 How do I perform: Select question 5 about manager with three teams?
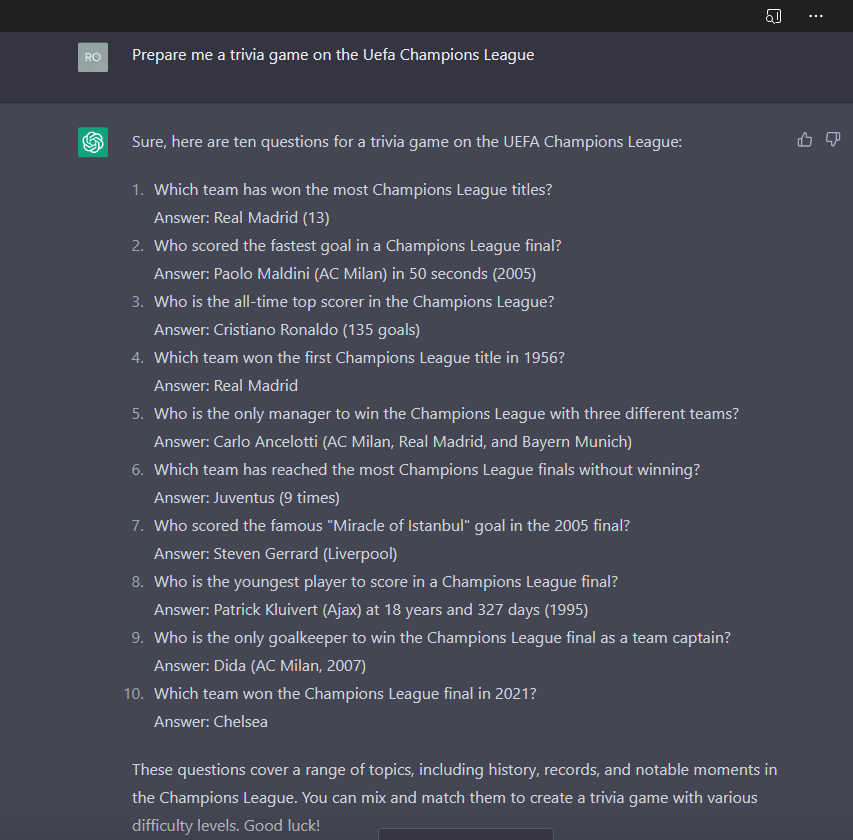447,414
